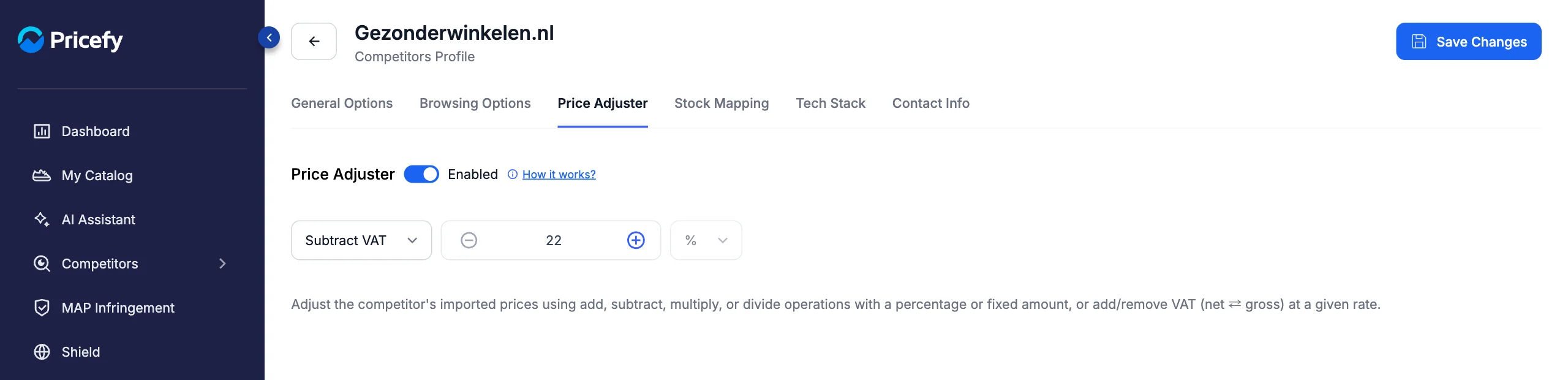
Task: Disable the Price Adjuster toggle
Action: [x=421, y=174]
